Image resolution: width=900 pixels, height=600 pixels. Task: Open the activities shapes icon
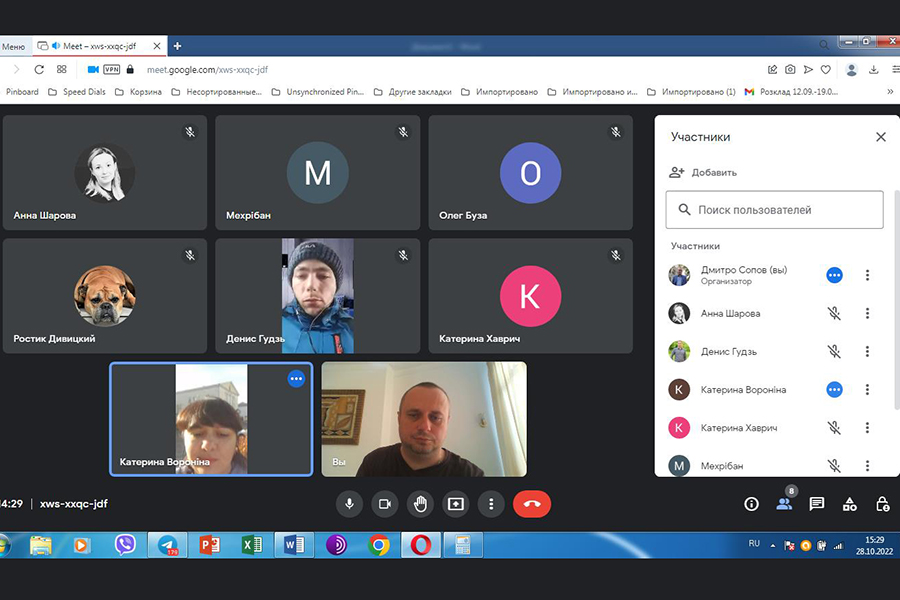[x=849, y=504]
